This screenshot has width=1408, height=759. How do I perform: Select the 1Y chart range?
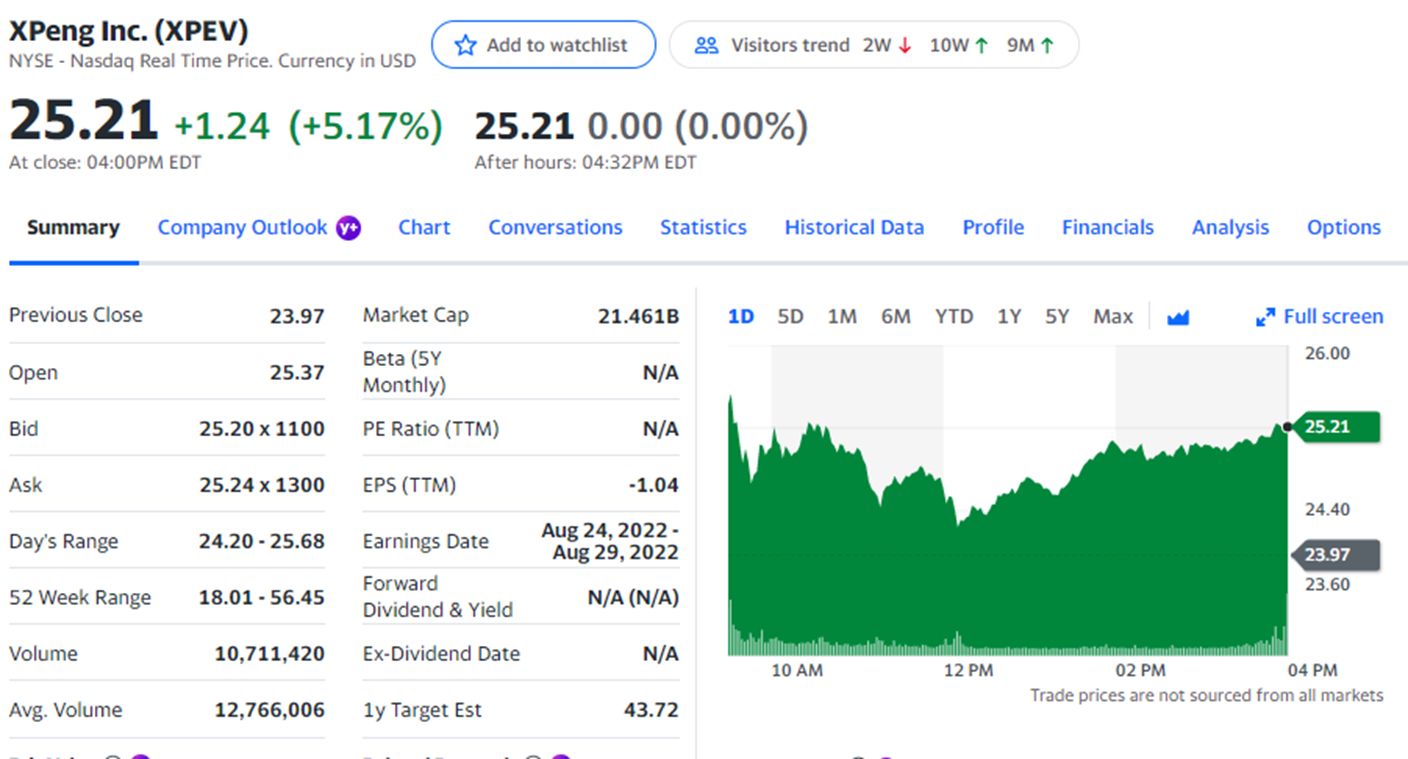(x=1009, y=317)
